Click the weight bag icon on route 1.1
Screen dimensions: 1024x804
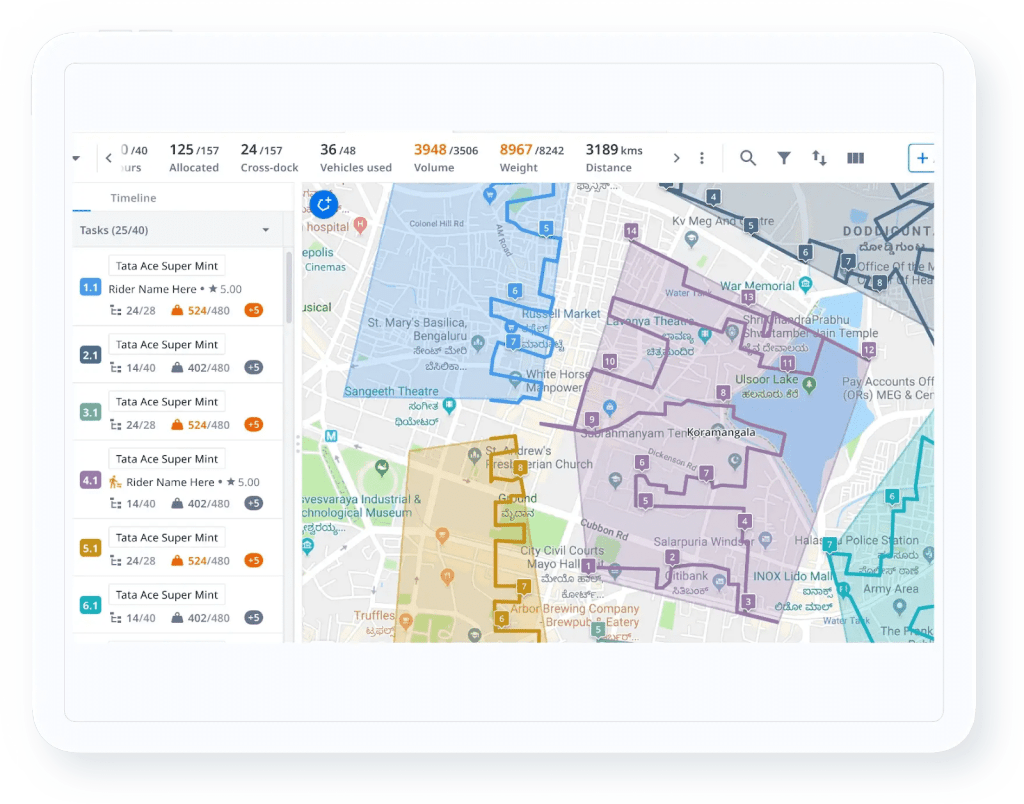[x=177, y=310]
